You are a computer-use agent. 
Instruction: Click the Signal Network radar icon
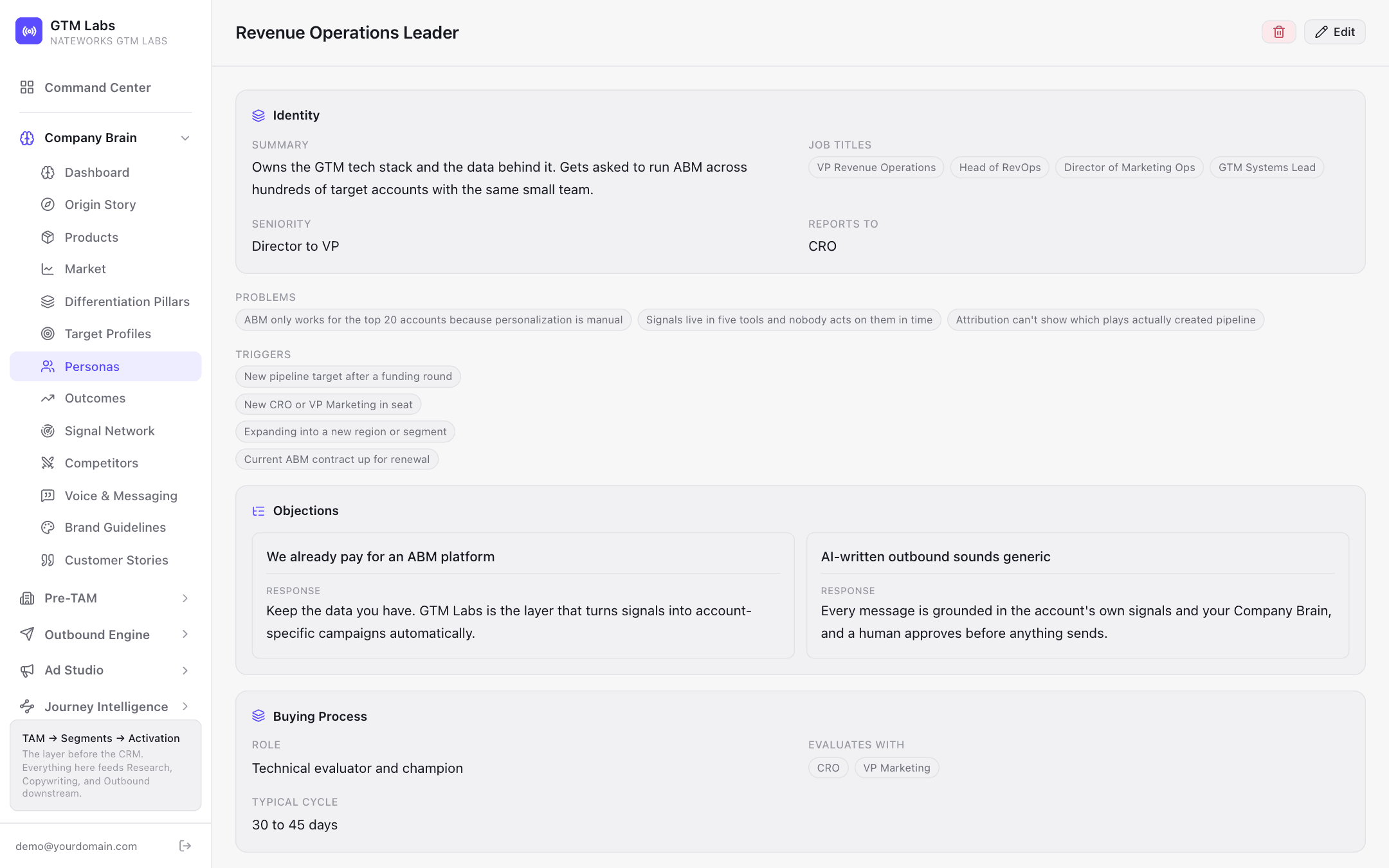(48, 431)
